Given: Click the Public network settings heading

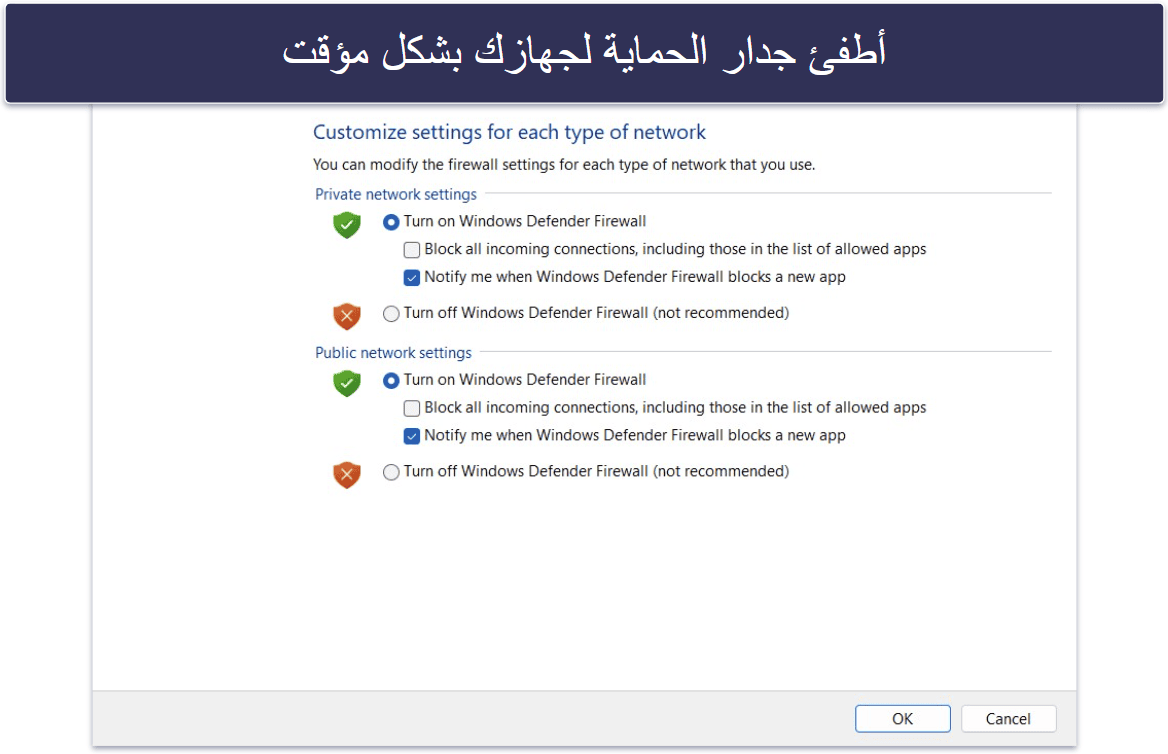Looking at the screenshot, I should [x=393, y=352].
